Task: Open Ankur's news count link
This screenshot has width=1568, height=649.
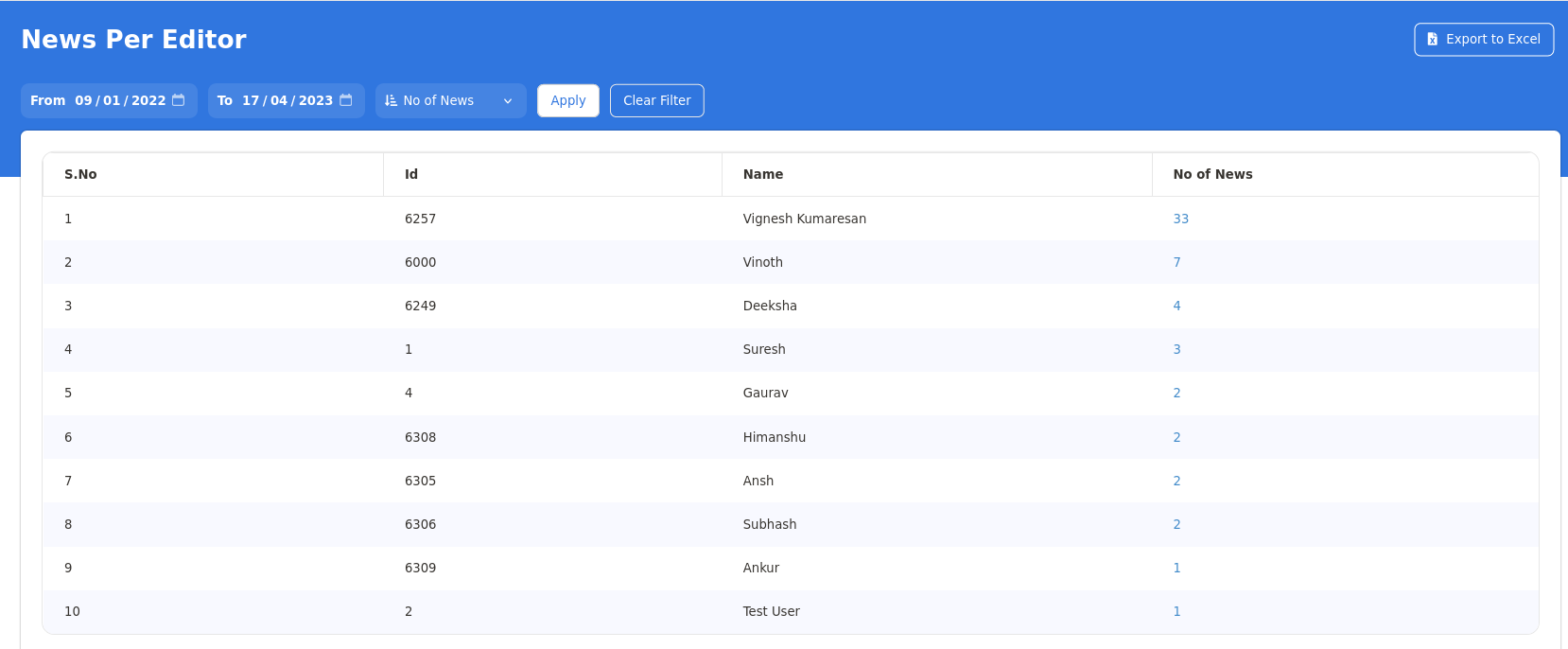Action: (1176, 568)
